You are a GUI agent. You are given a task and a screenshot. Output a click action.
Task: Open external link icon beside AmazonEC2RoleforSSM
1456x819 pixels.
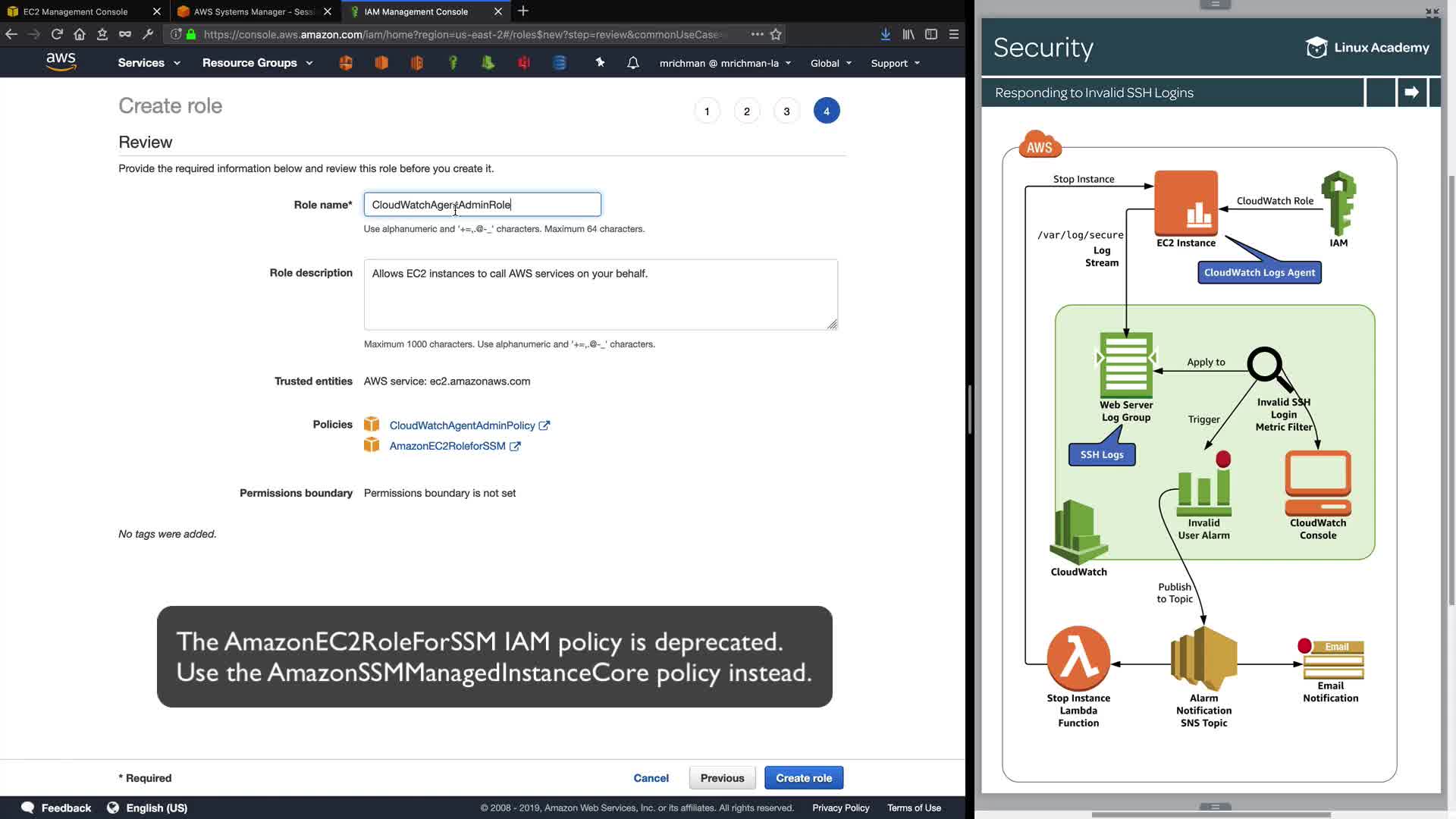[516, 447]
